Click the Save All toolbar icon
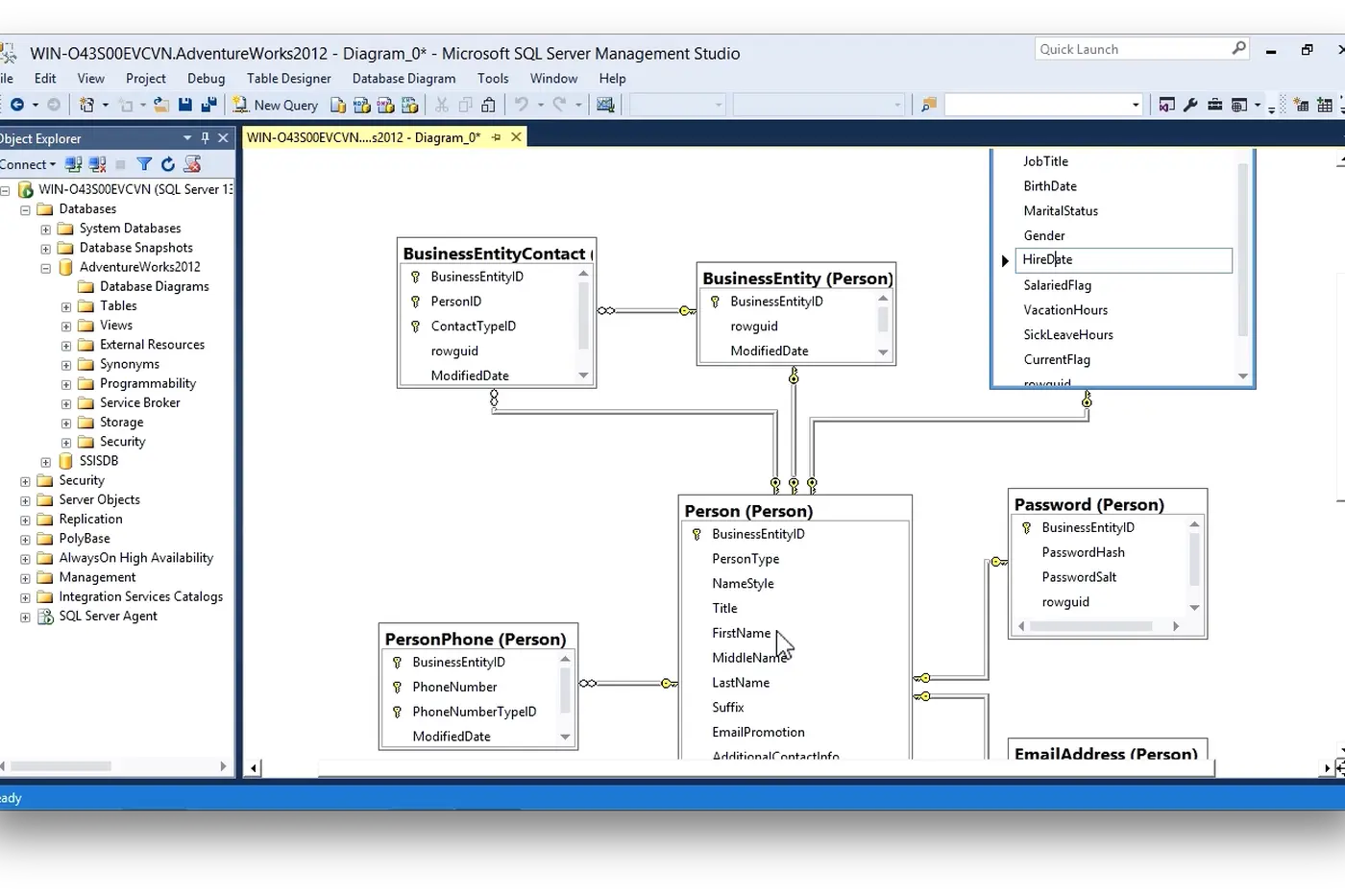This screenshot has height=896, width=1345. click(208, 105)
